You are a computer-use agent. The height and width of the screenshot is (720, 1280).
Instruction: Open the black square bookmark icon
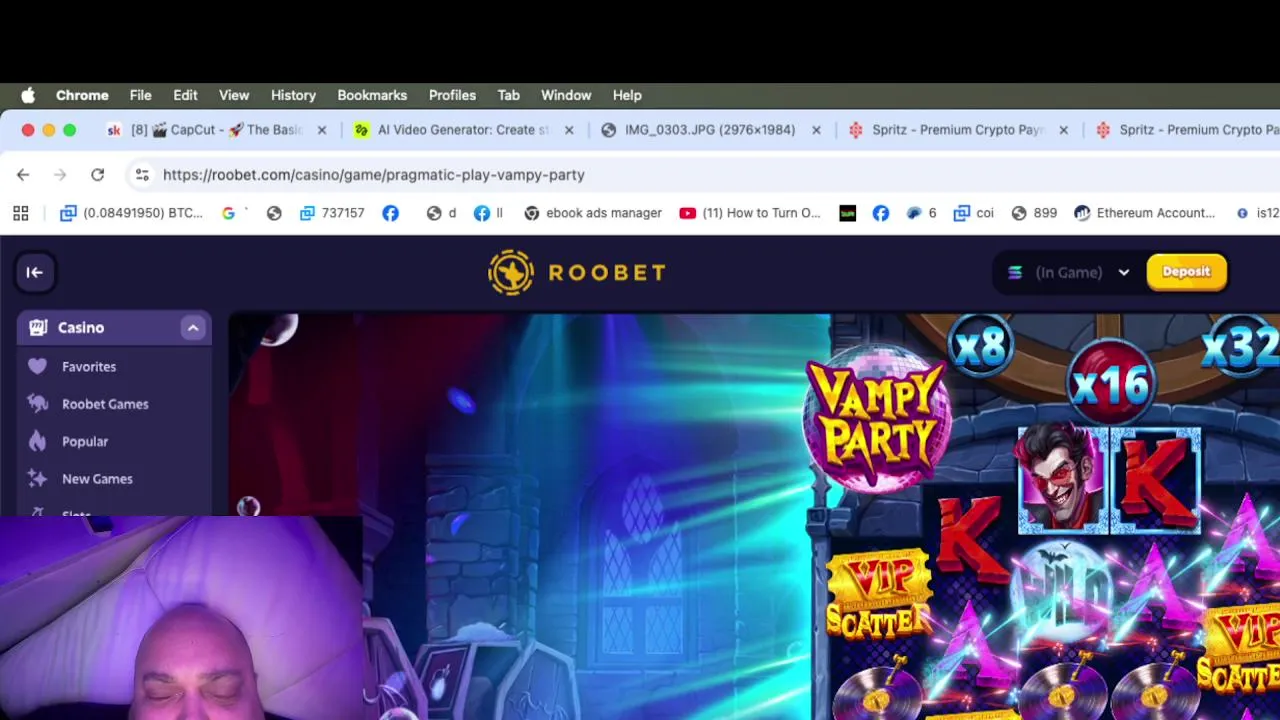(x=848, y=213)
